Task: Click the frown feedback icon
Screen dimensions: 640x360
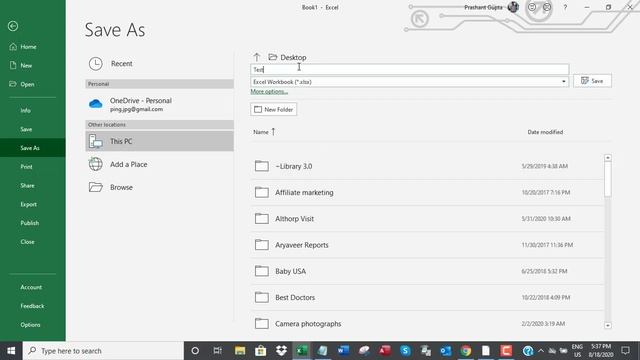Action: (547, 7)
